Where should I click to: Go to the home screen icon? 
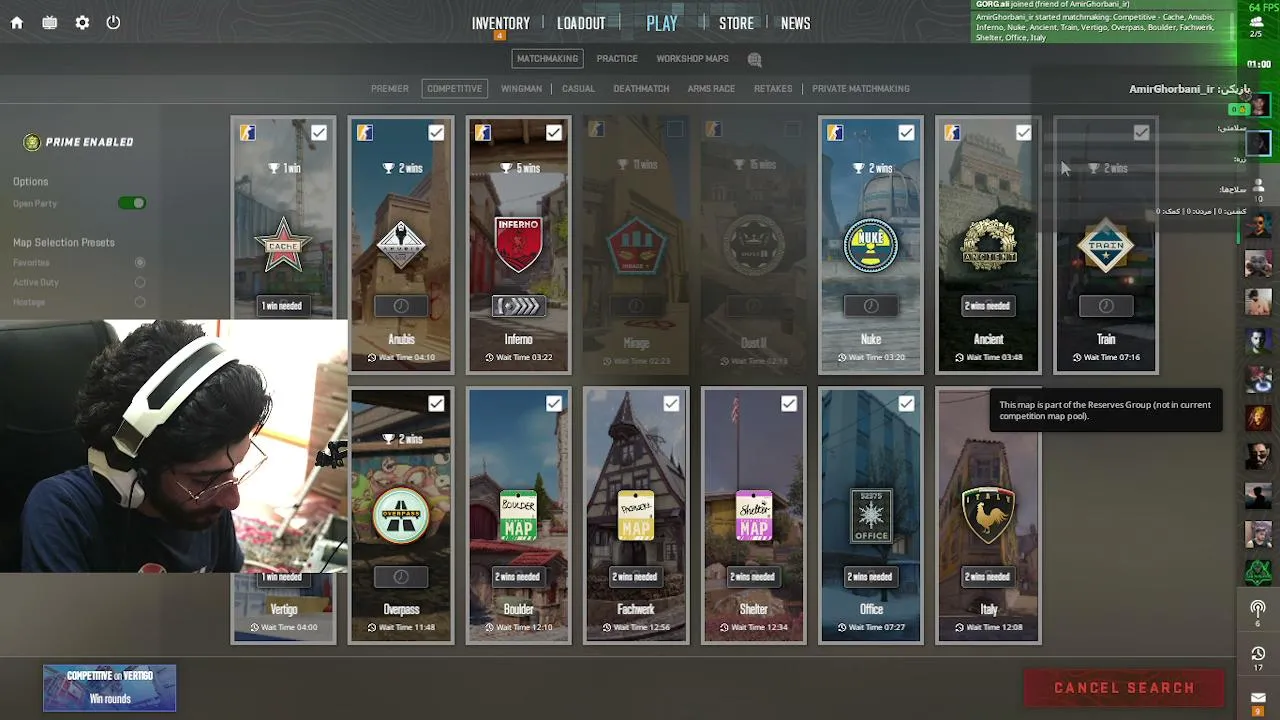(x=17, y=23)
